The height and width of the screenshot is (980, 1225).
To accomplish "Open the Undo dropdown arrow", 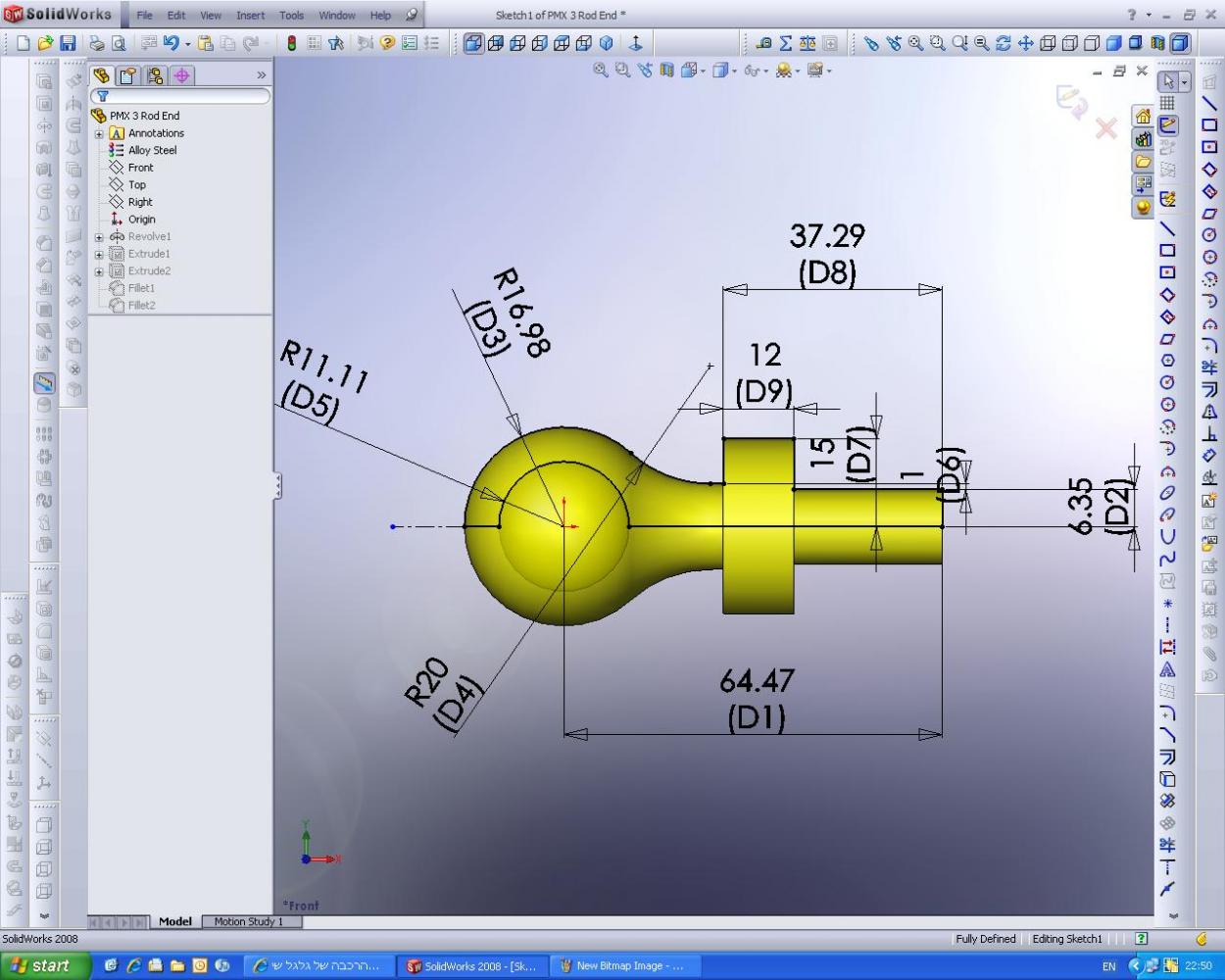I will click(186, 44).
